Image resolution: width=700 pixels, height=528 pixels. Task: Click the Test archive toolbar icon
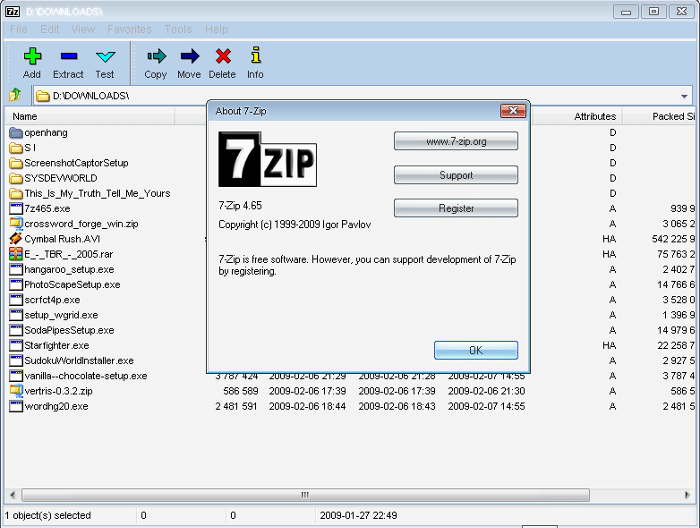[104, 57]
